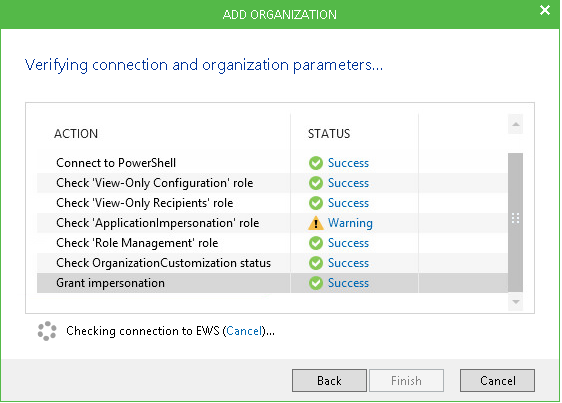
Task: Click the Finish button
Action: (406, 381)
